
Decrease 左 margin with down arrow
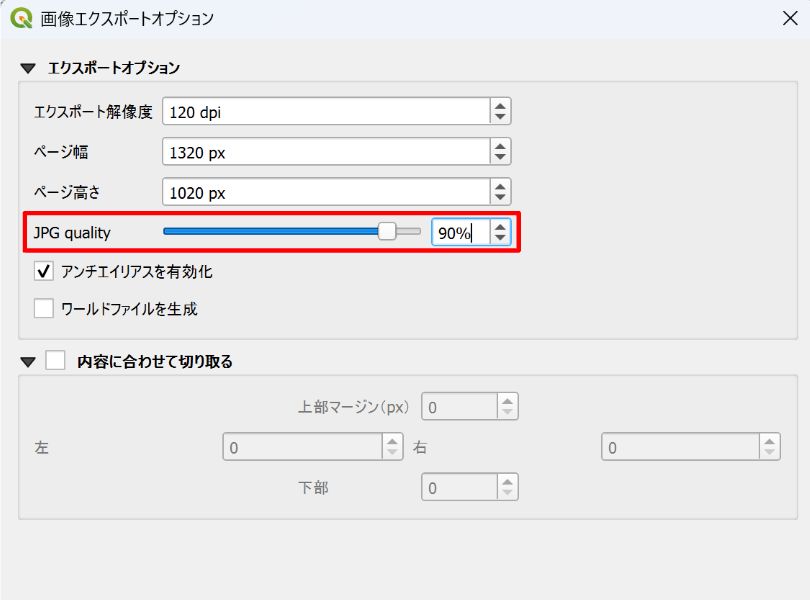392,452
